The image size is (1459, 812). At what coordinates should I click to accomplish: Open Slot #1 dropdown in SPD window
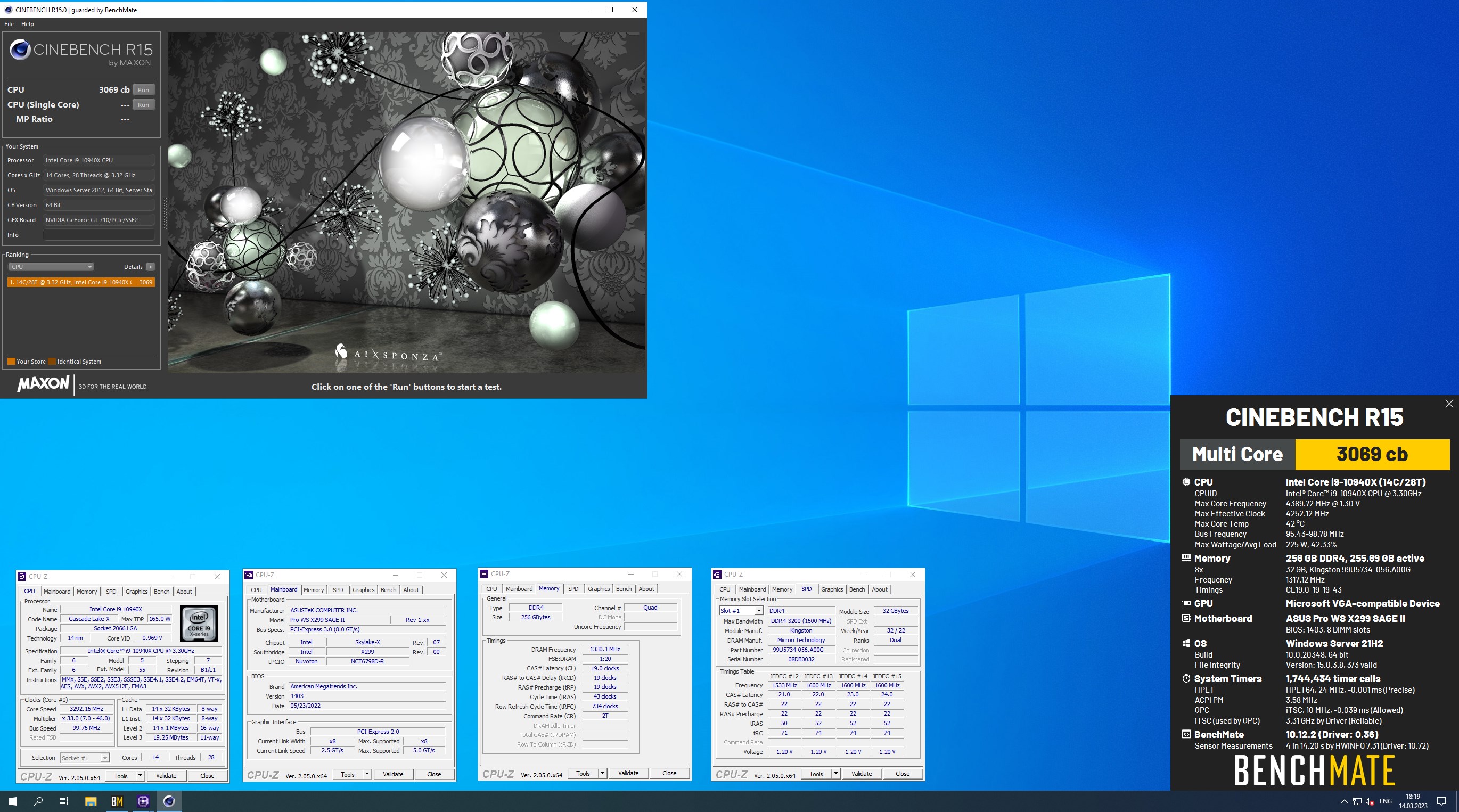click(x=741, y=610)
